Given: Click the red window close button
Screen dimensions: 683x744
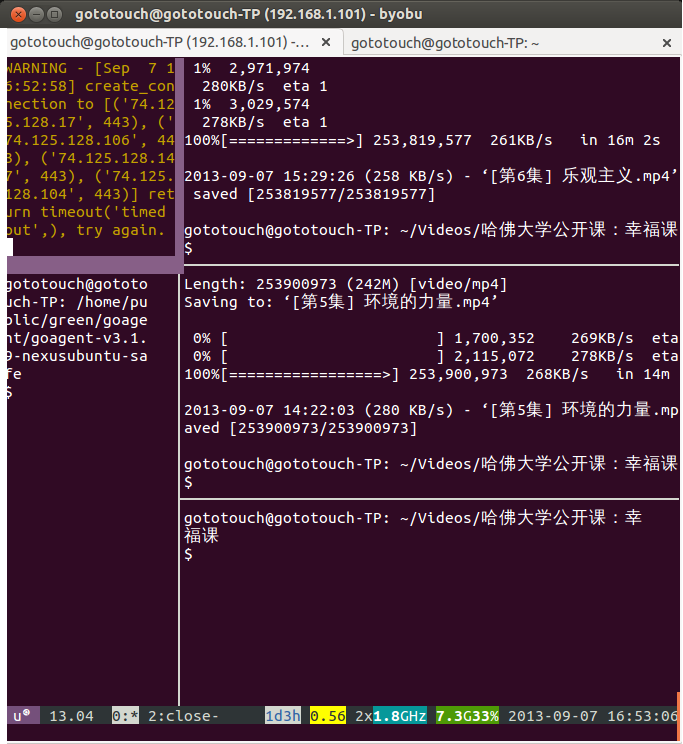Looking at the screenshot, I should pos(18,14).
